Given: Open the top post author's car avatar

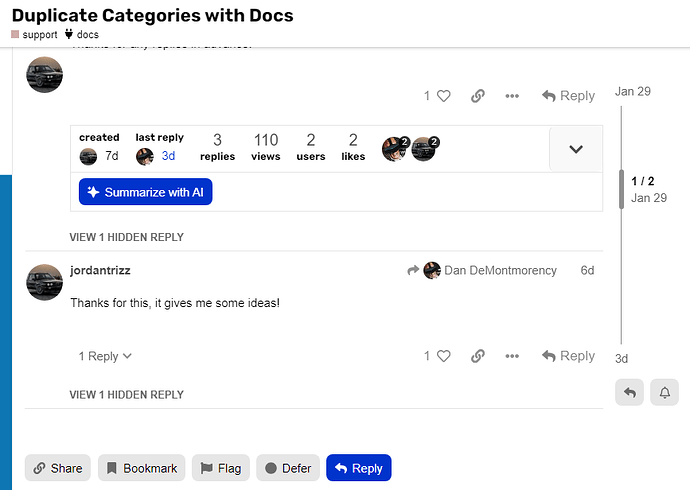Looking at the screenshot, I should pyautogui.click(x=44, y=75).
